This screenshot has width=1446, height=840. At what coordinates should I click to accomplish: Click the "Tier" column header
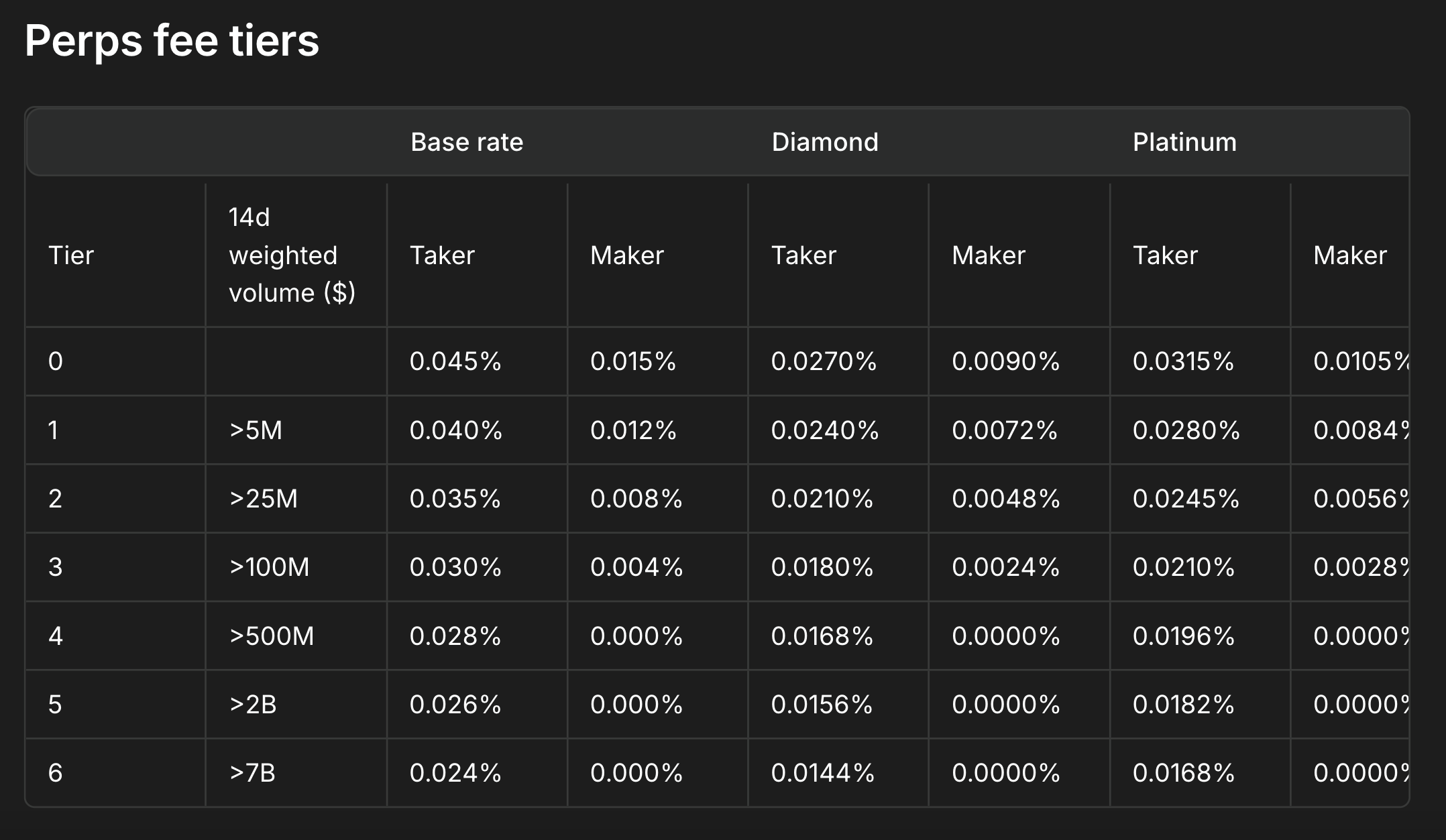click(71, 255)
